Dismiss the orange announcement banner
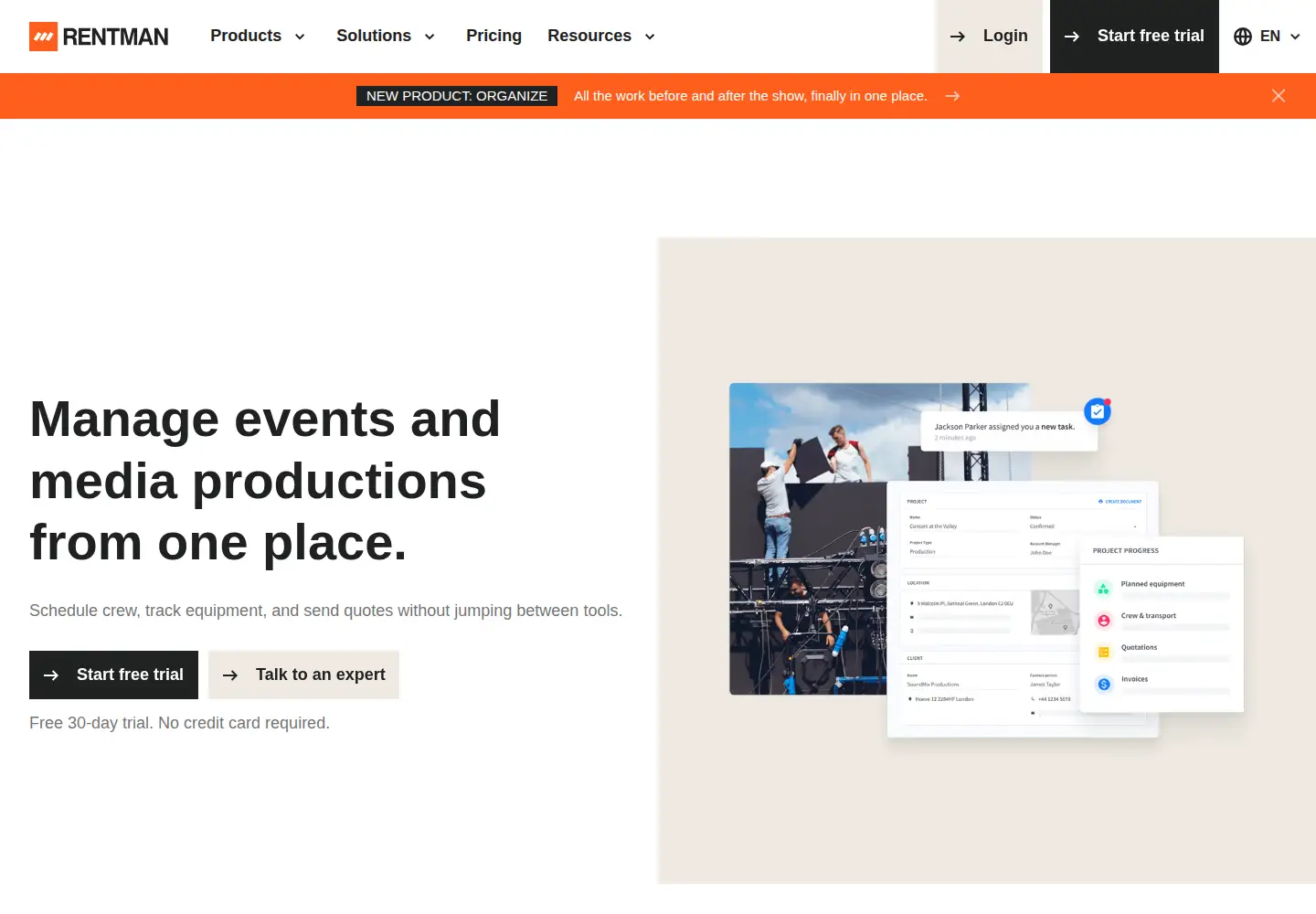 click(x=1279, y=96)
